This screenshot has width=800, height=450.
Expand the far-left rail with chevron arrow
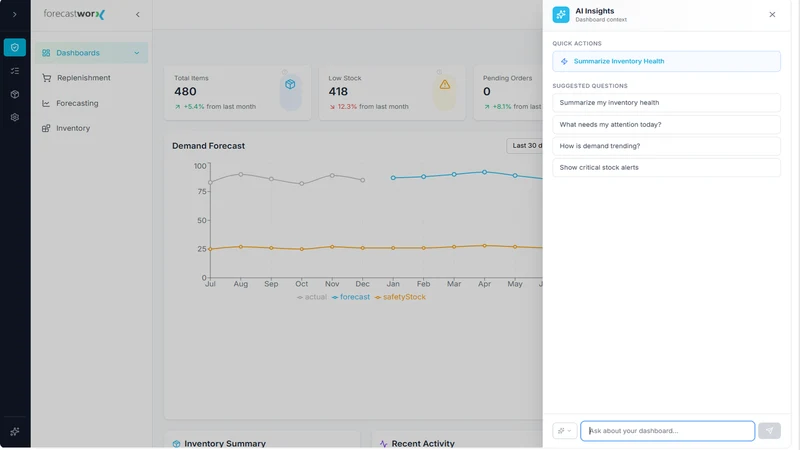pos(14,14)
